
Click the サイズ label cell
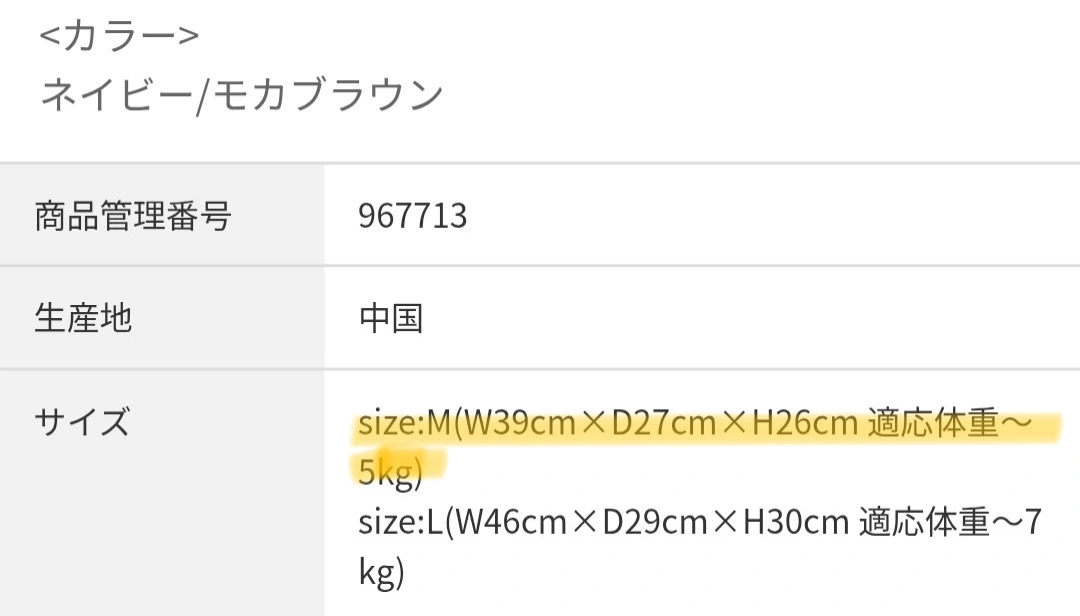click(x=82, y=422)
